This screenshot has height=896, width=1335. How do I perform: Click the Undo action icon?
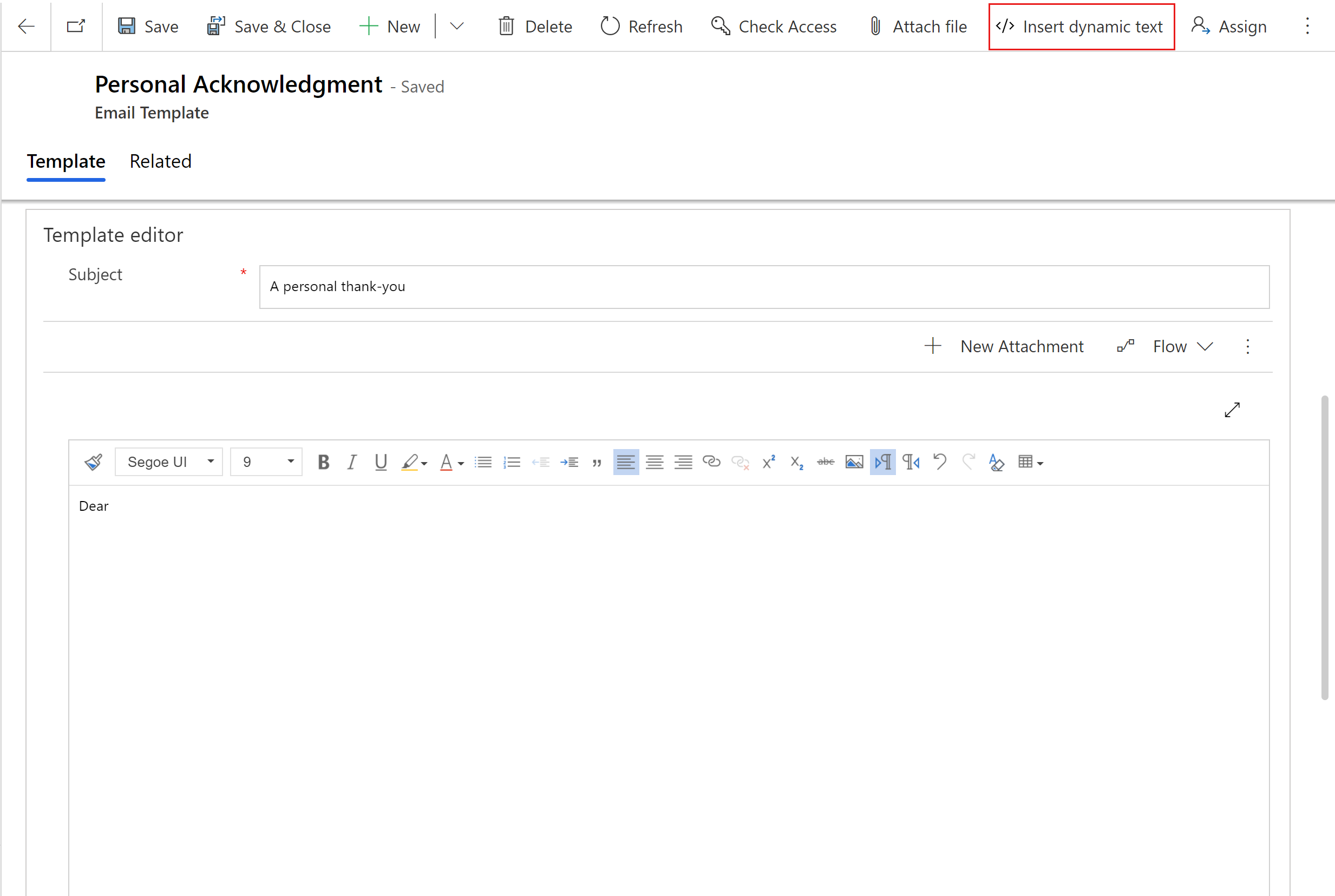(939, 461)
